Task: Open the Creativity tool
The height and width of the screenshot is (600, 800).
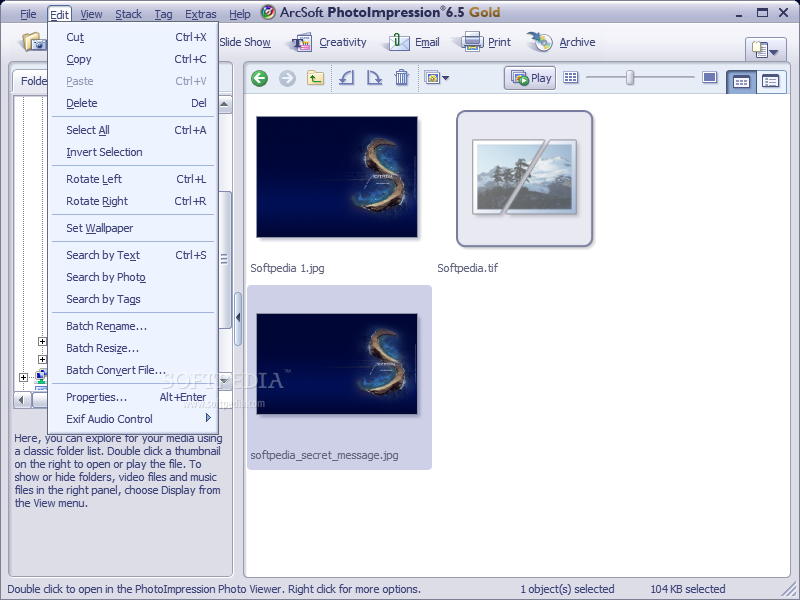Action: [x=329, y=42]
